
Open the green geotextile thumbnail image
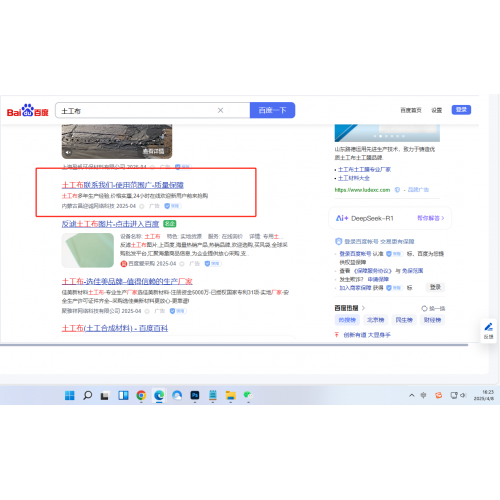pyautogui.click(x=88, y=250)
